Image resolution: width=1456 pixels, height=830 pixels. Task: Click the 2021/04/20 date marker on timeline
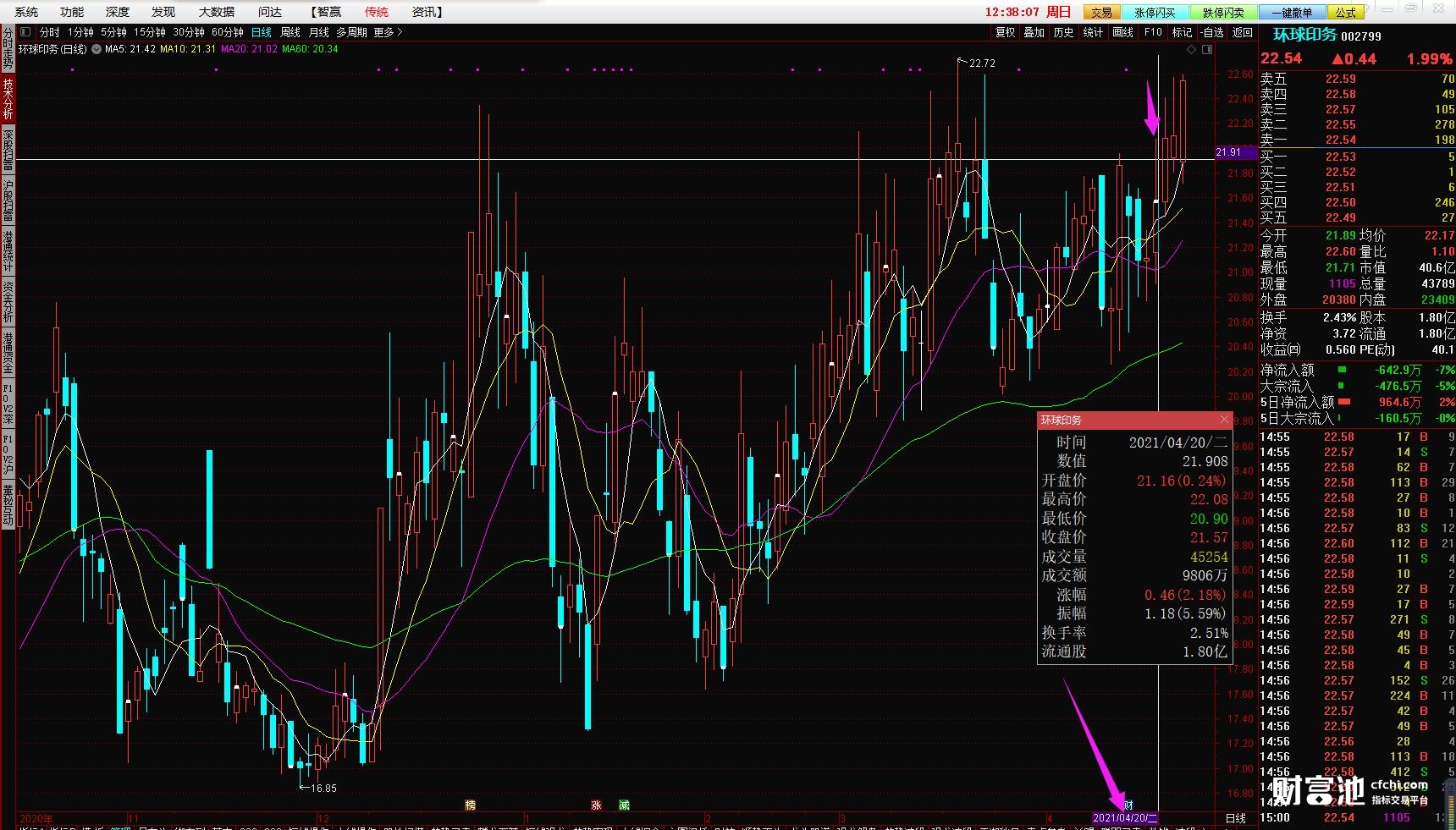pyautogui.click(x=1125, y=818)
